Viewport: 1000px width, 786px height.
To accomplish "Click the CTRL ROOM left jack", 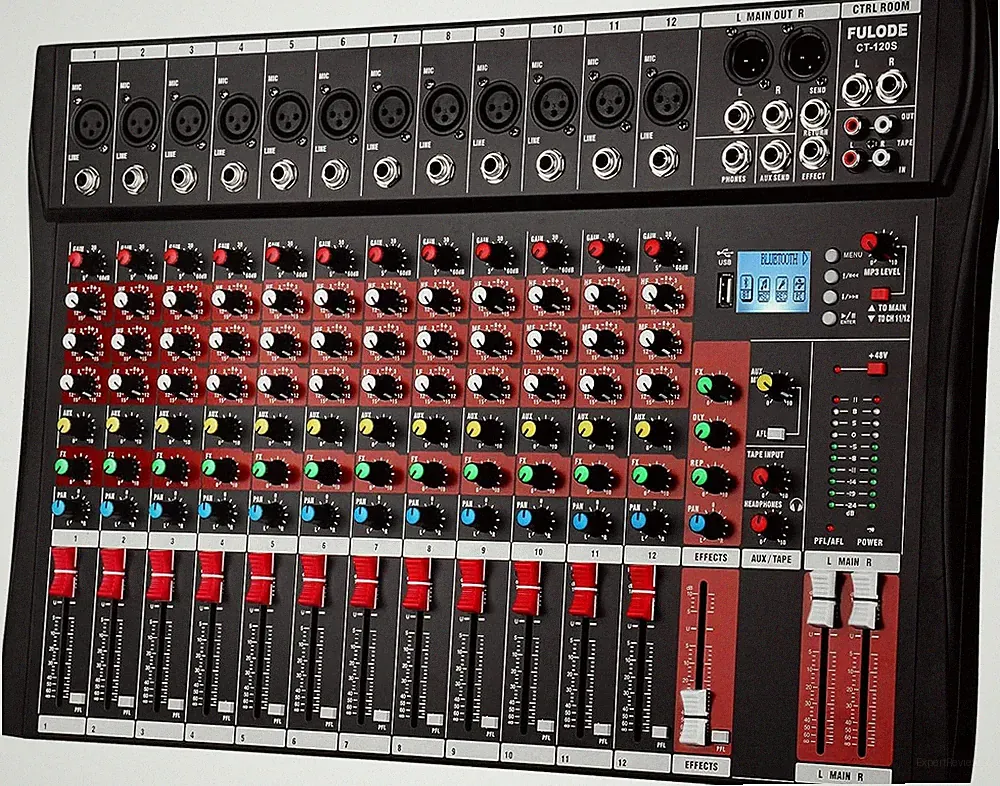I will 856,88.
